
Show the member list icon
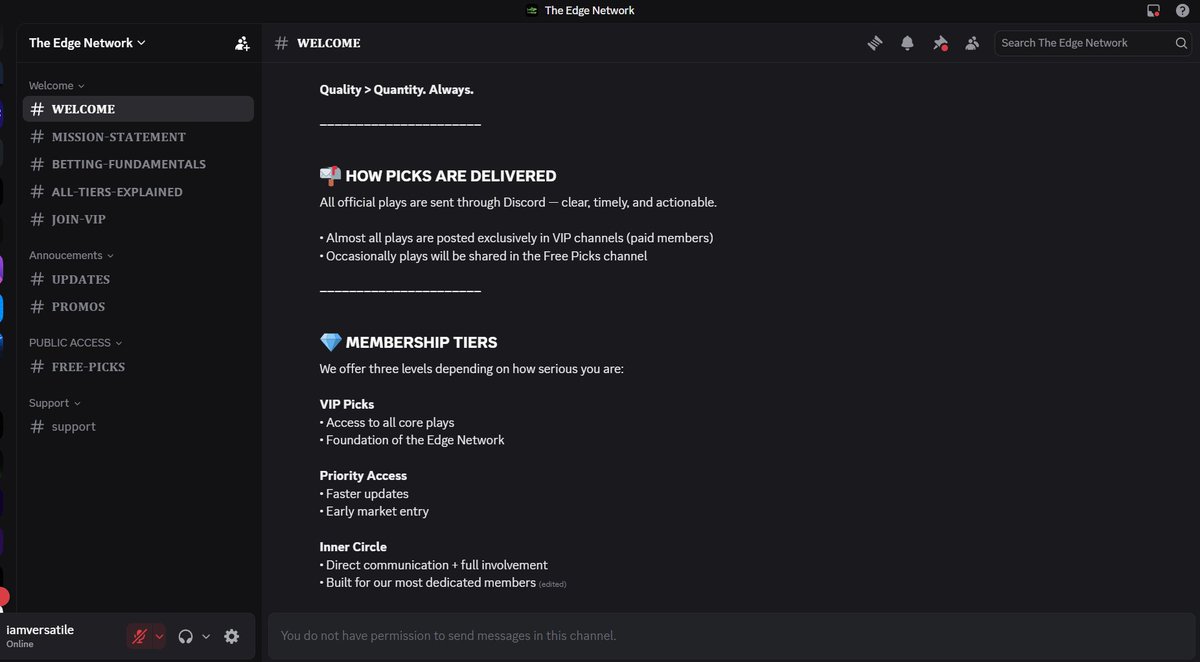click(972, 43)
